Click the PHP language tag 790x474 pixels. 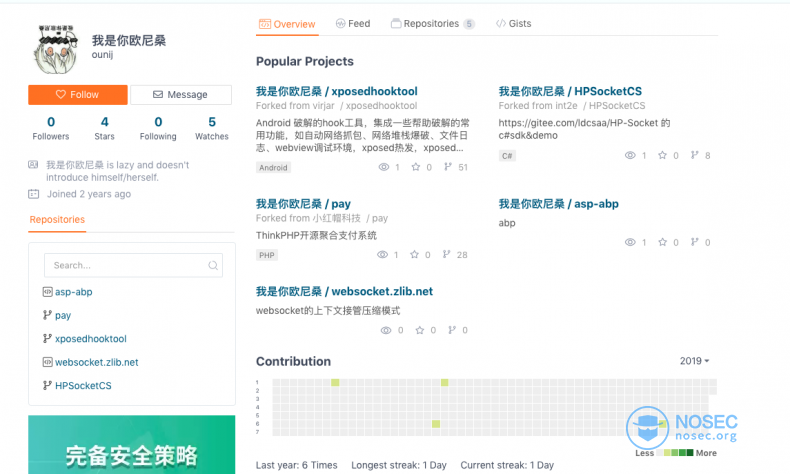[x=267, y=255]
